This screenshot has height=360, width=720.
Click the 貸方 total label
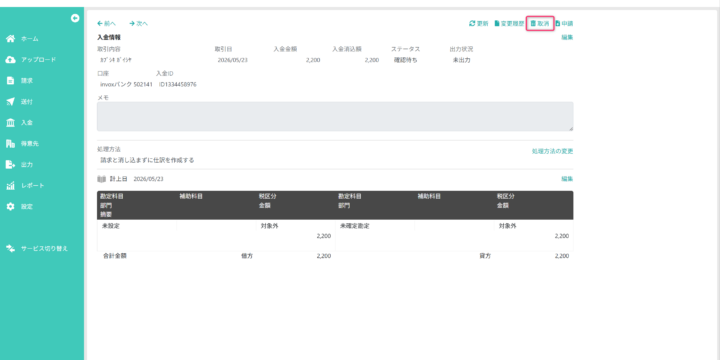[x=485, y=256]
